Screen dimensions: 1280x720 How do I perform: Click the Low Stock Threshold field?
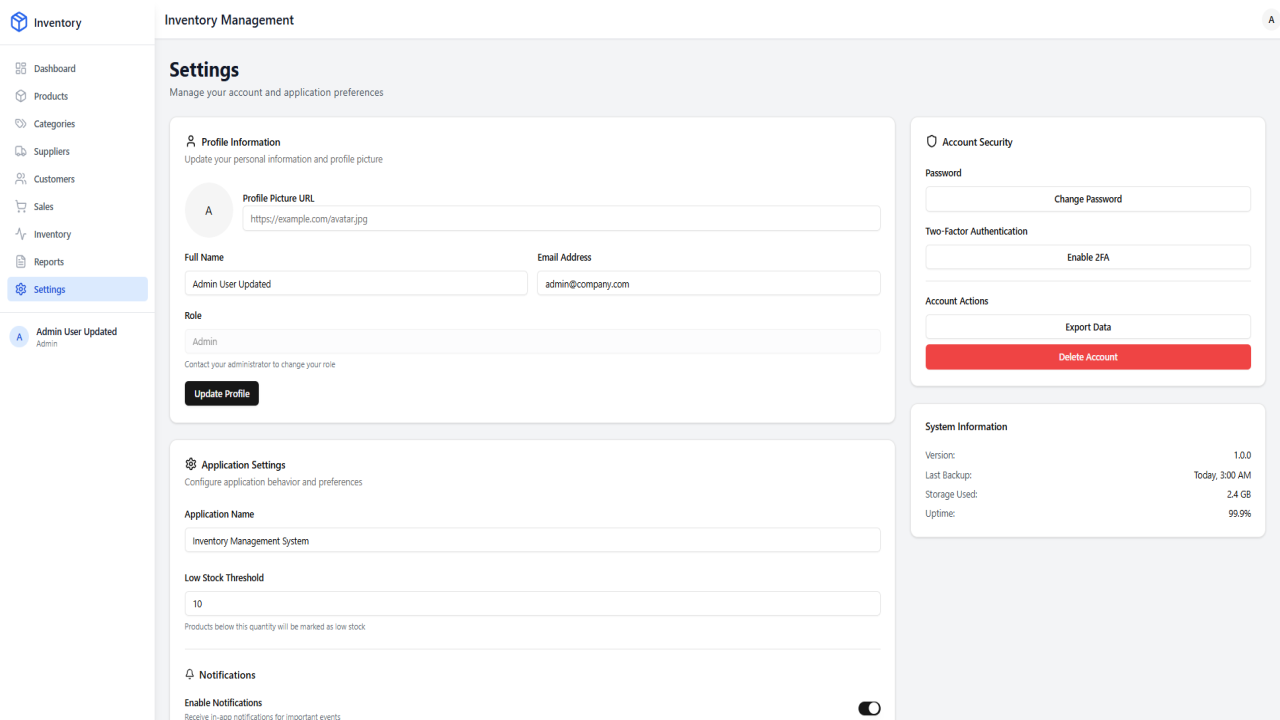[x=533, y=604]
